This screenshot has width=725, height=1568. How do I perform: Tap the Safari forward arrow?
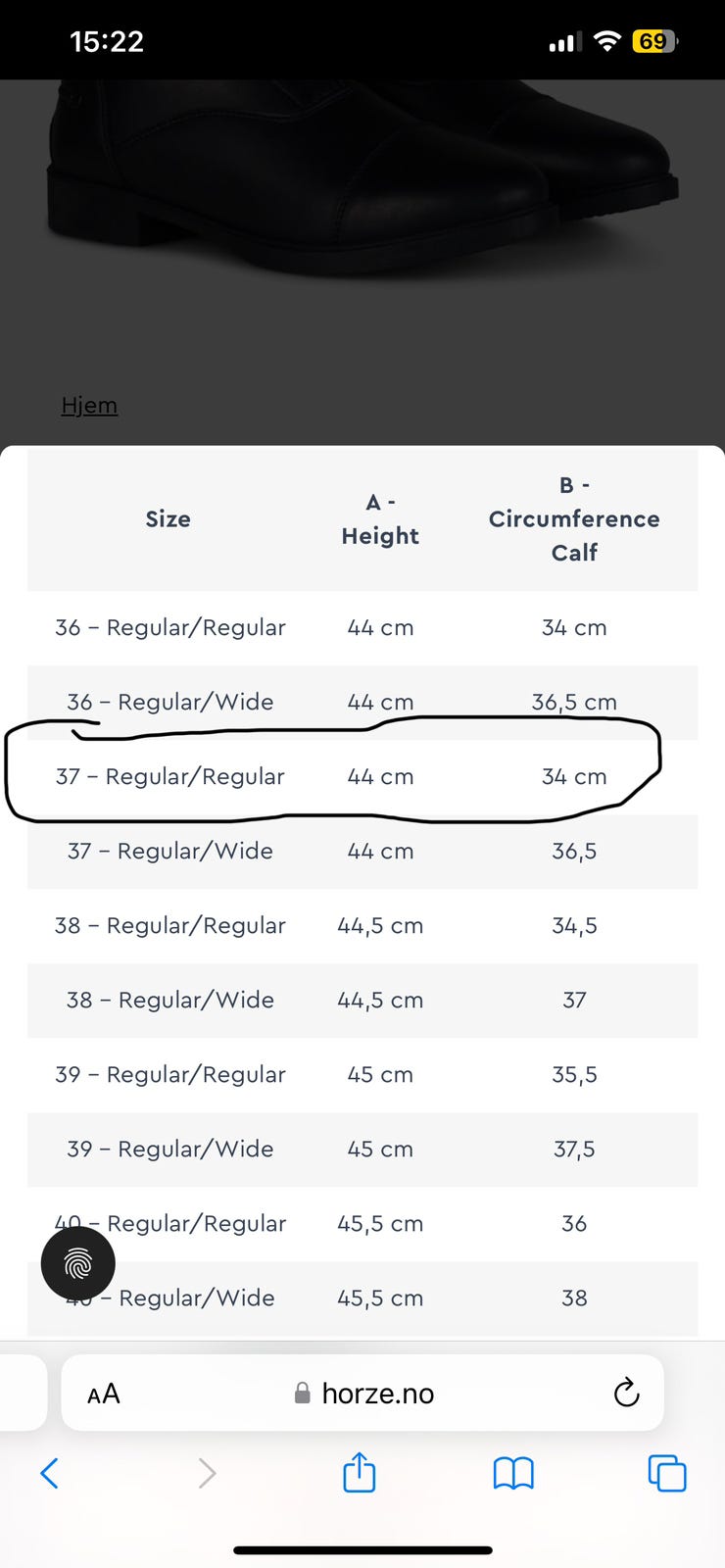[207, 1473]
